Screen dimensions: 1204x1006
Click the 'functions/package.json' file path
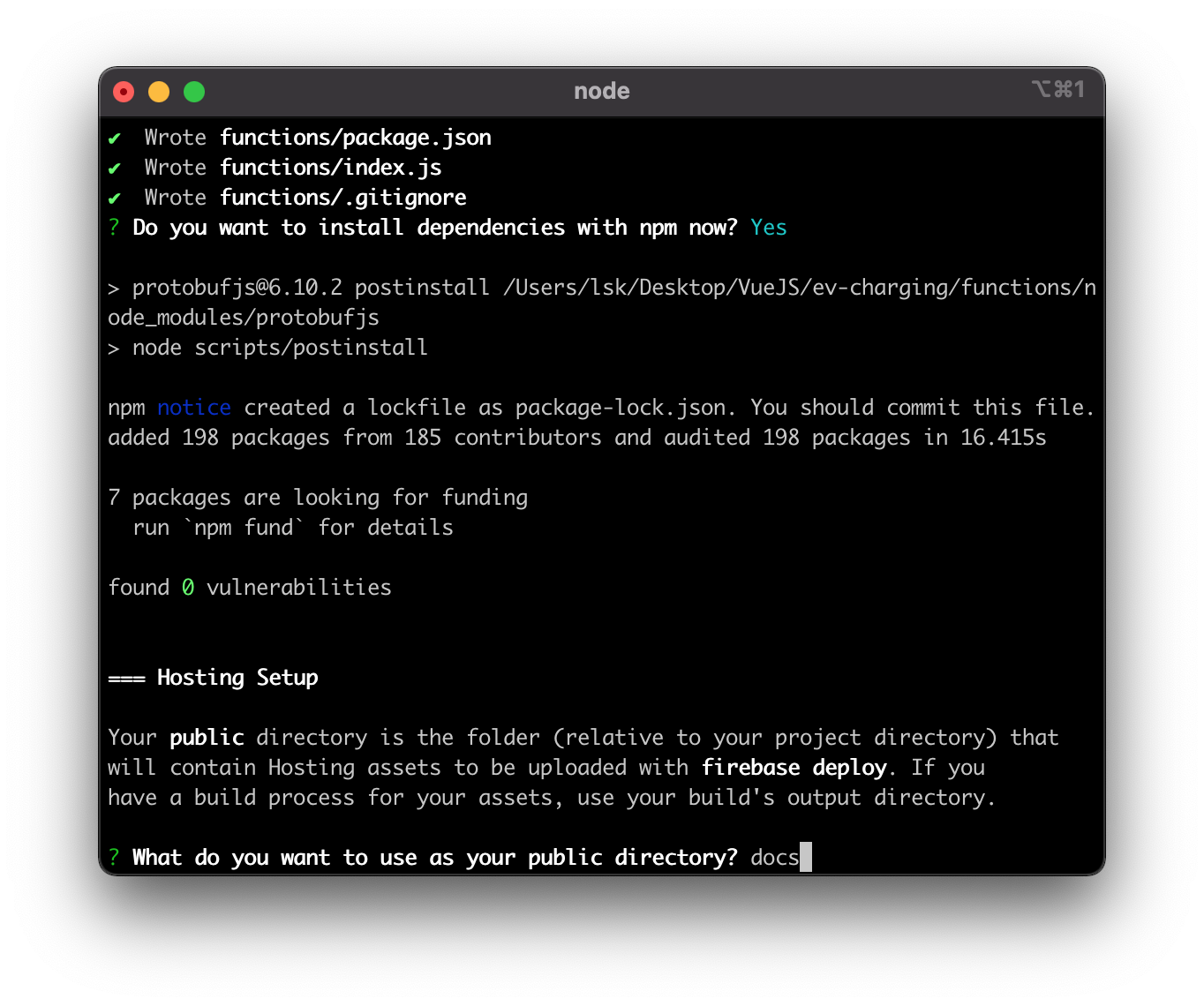coord(356,138)
